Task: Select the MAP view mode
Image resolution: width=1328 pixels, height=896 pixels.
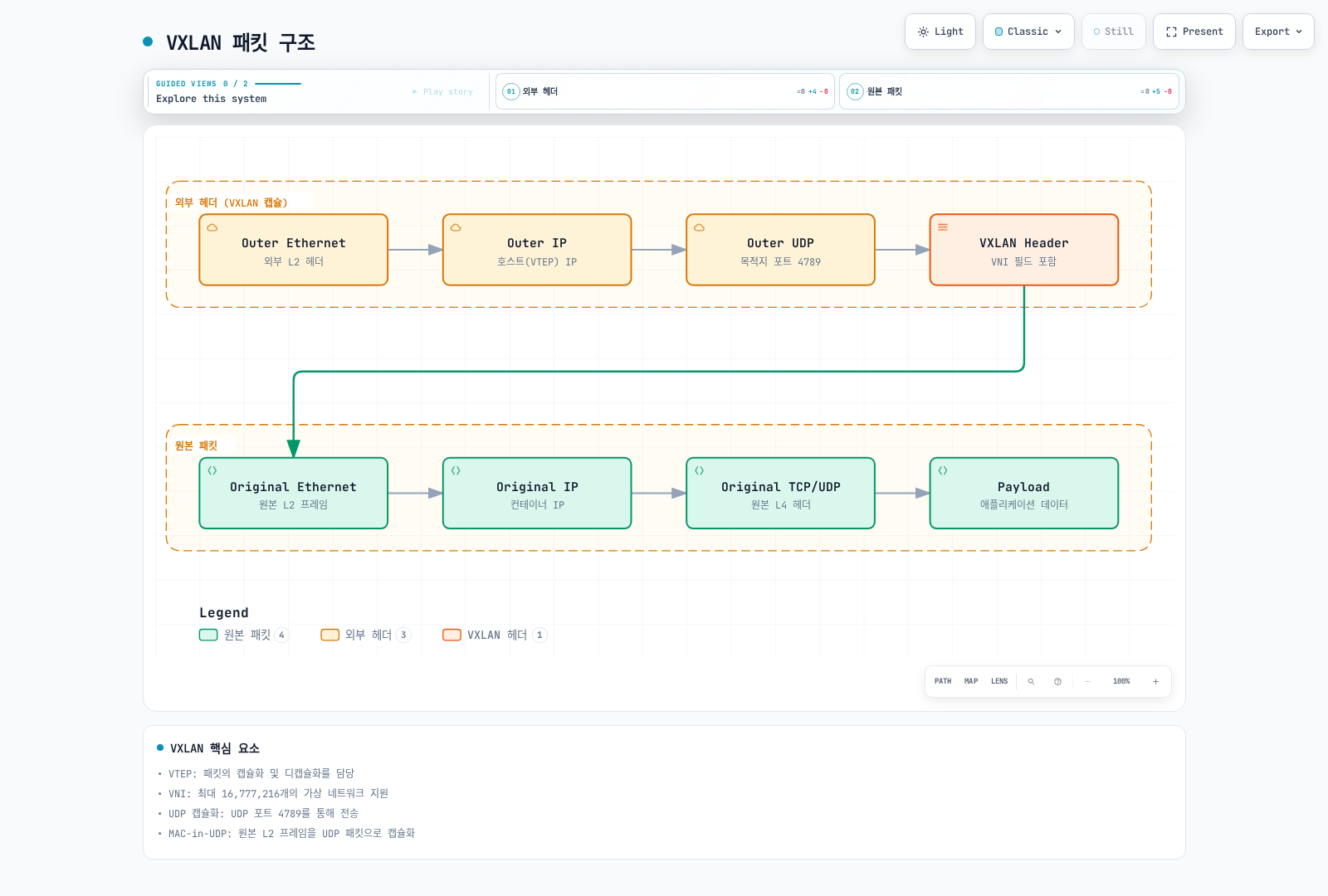Action: tap(971, 681)
